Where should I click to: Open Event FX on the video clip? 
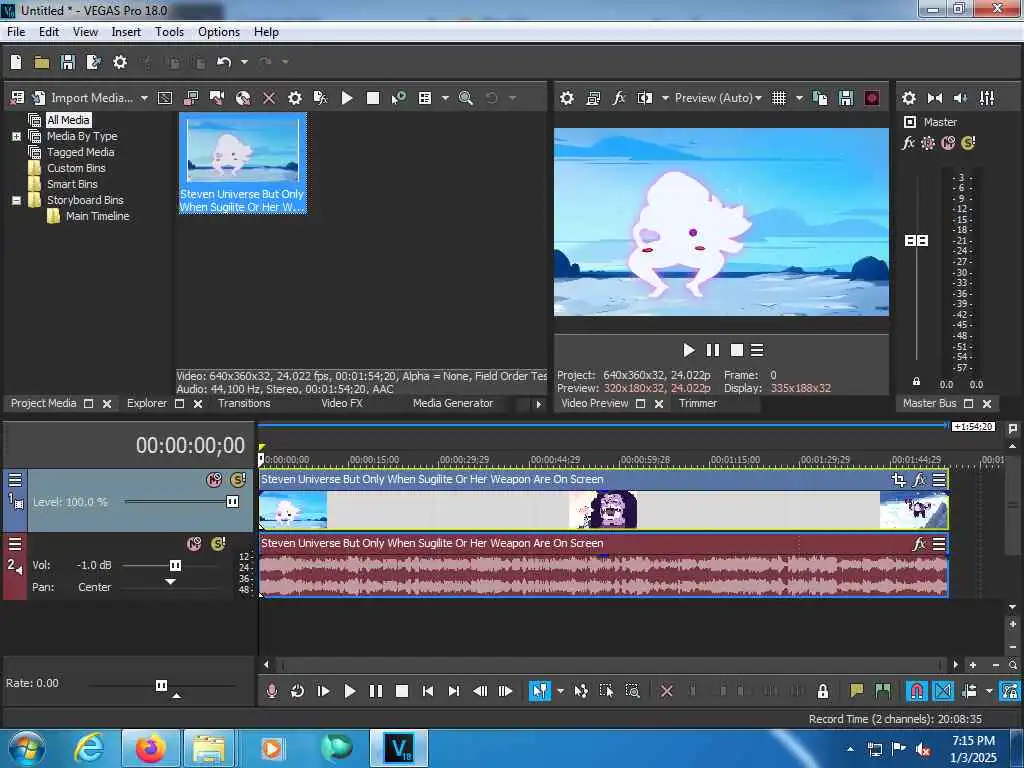920,480
